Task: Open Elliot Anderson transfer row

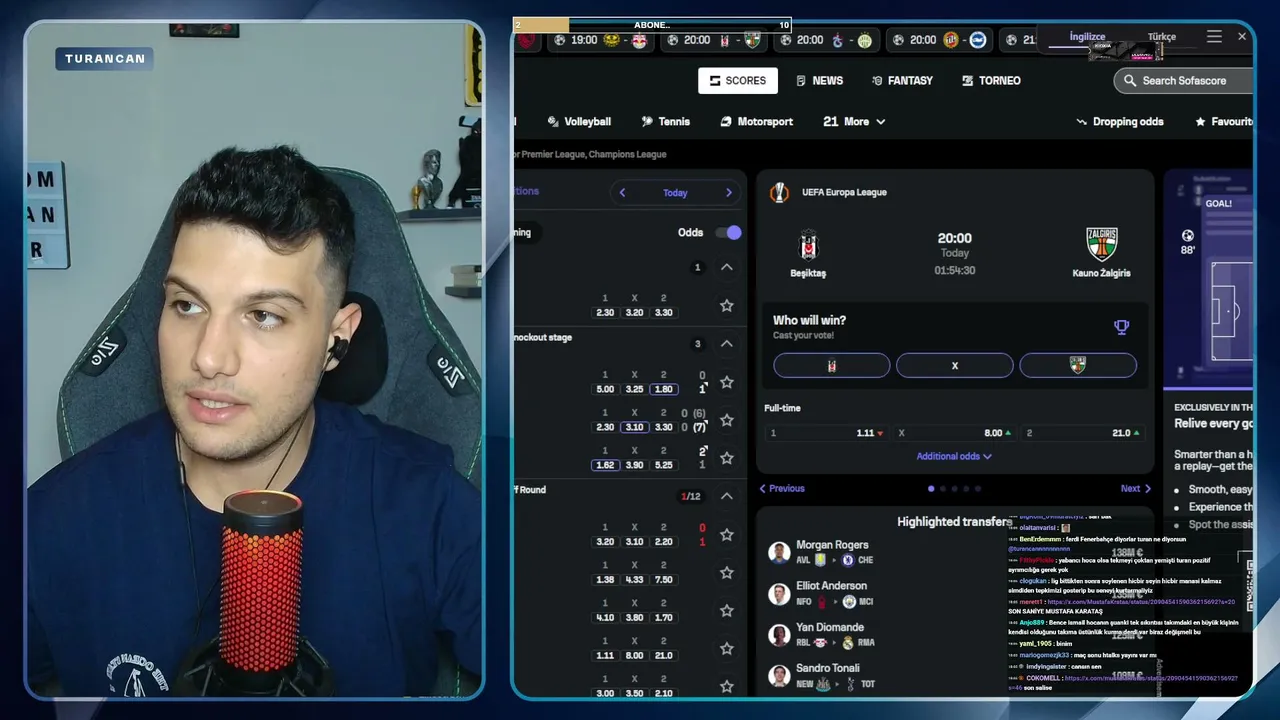Action: point(955,593)
